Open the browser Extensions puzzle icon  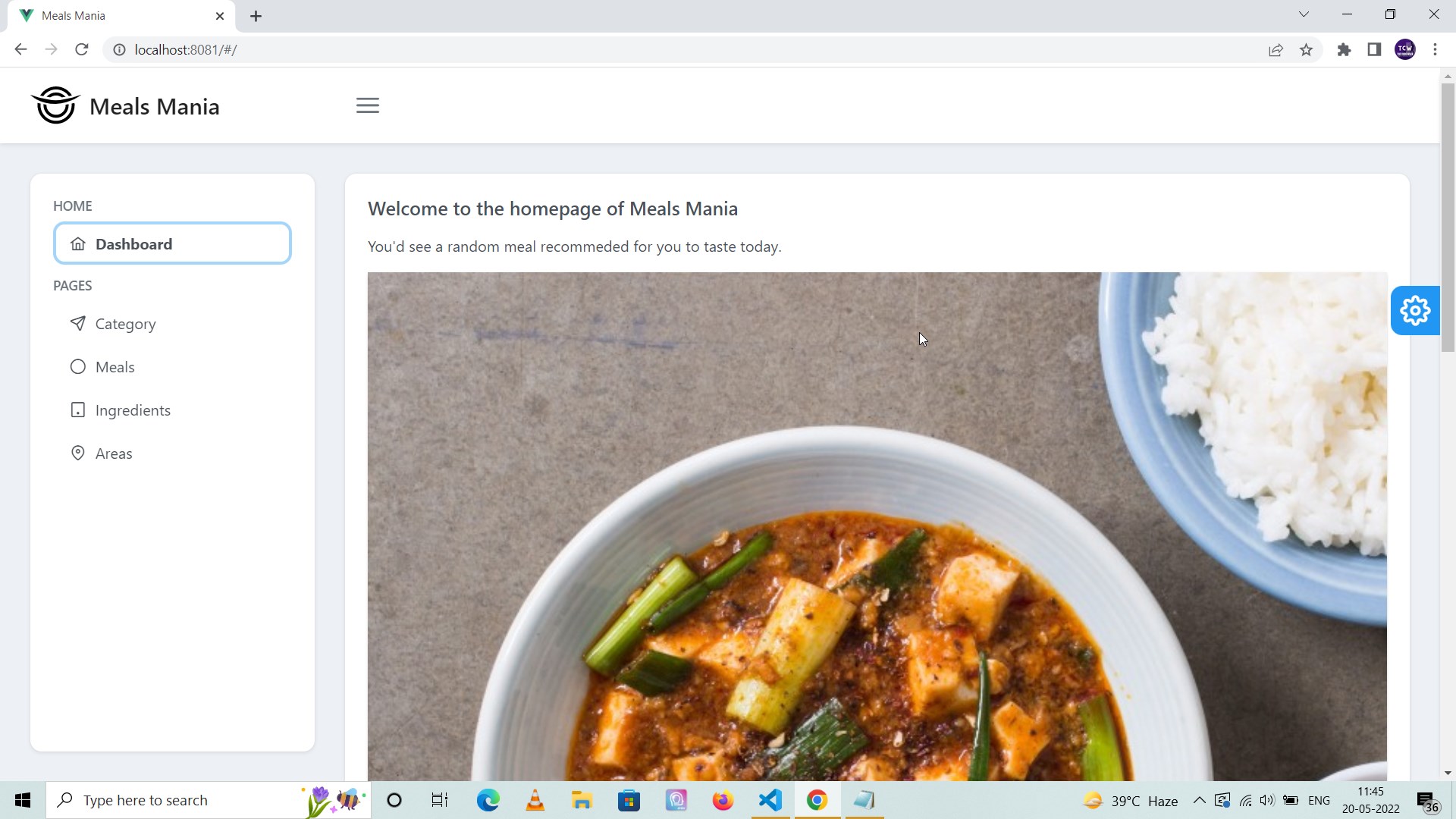(x=1344, y=50)
